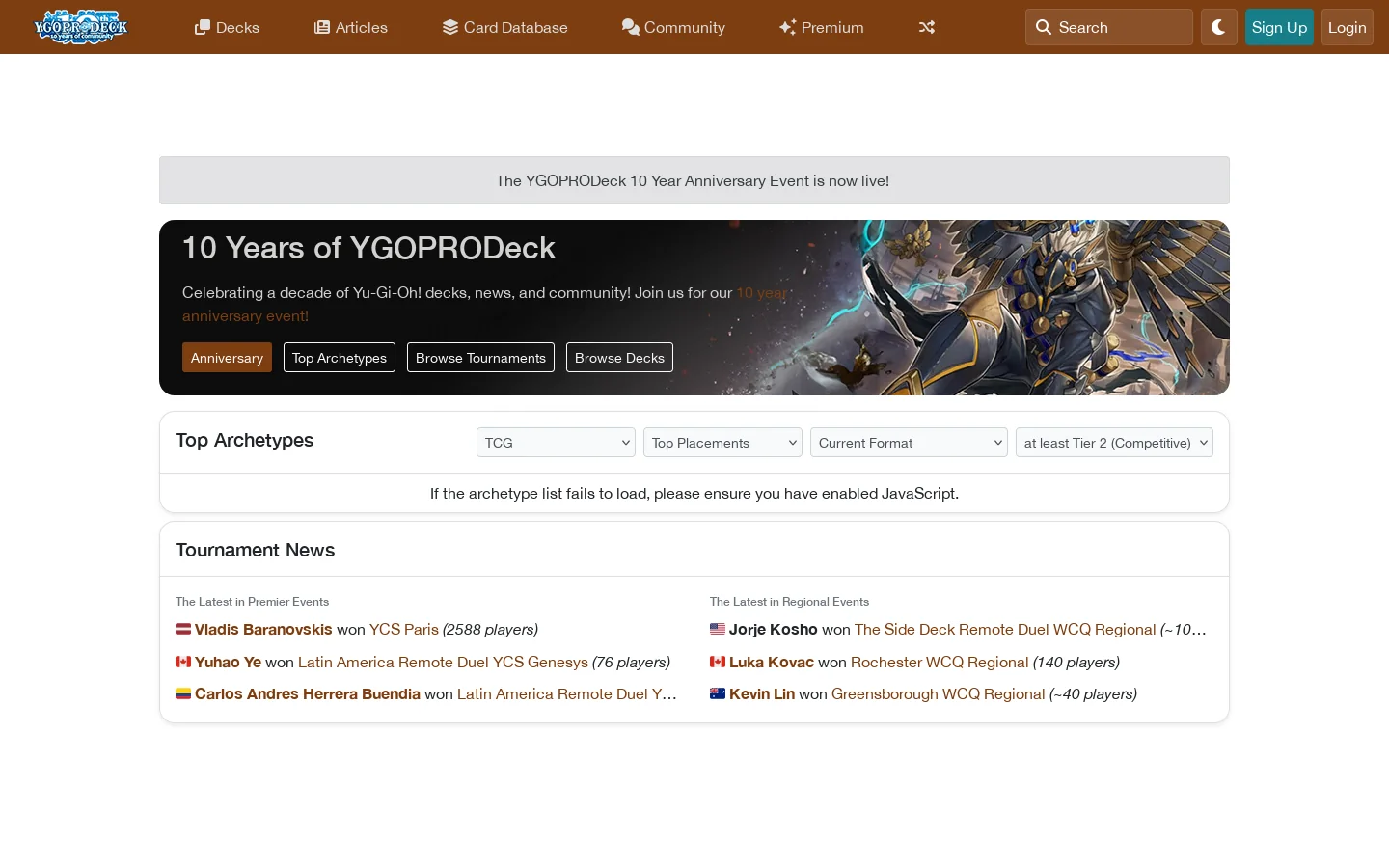This screenshot has width=1389, height=868.
Task: Click the random shuffle icon
Action: 927,27
